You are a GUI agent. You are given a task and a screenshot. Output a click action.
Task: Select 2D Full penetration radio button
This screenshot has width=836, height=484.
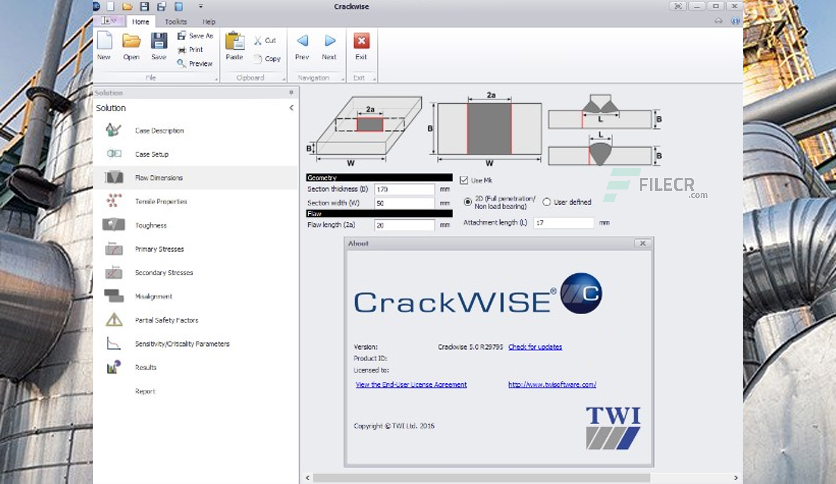pos(468,202)
